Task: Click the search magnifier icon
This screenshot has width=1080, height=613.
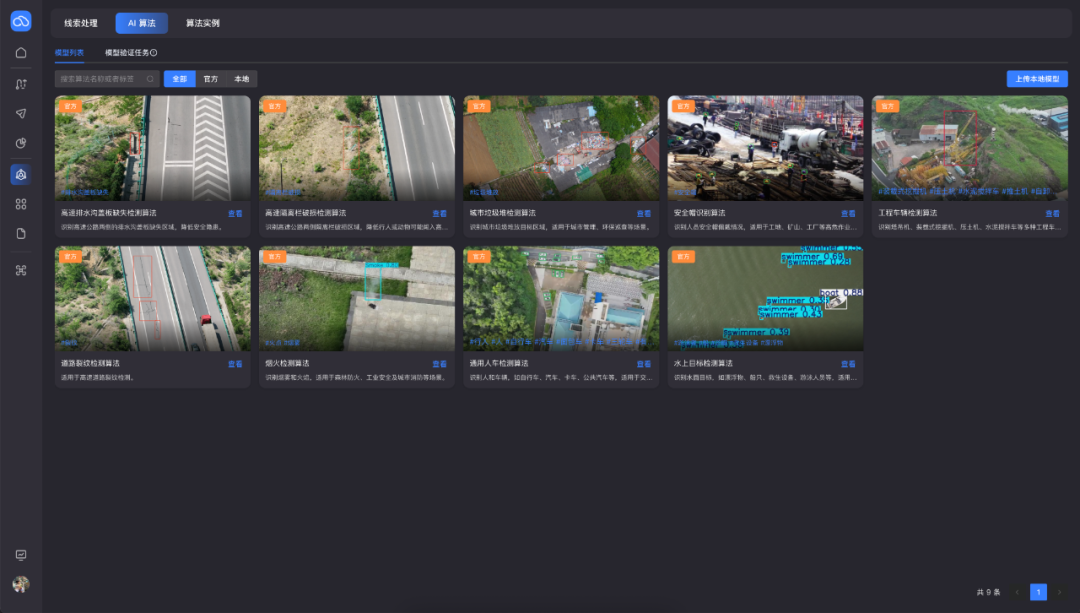Action: tap(150, 79)
